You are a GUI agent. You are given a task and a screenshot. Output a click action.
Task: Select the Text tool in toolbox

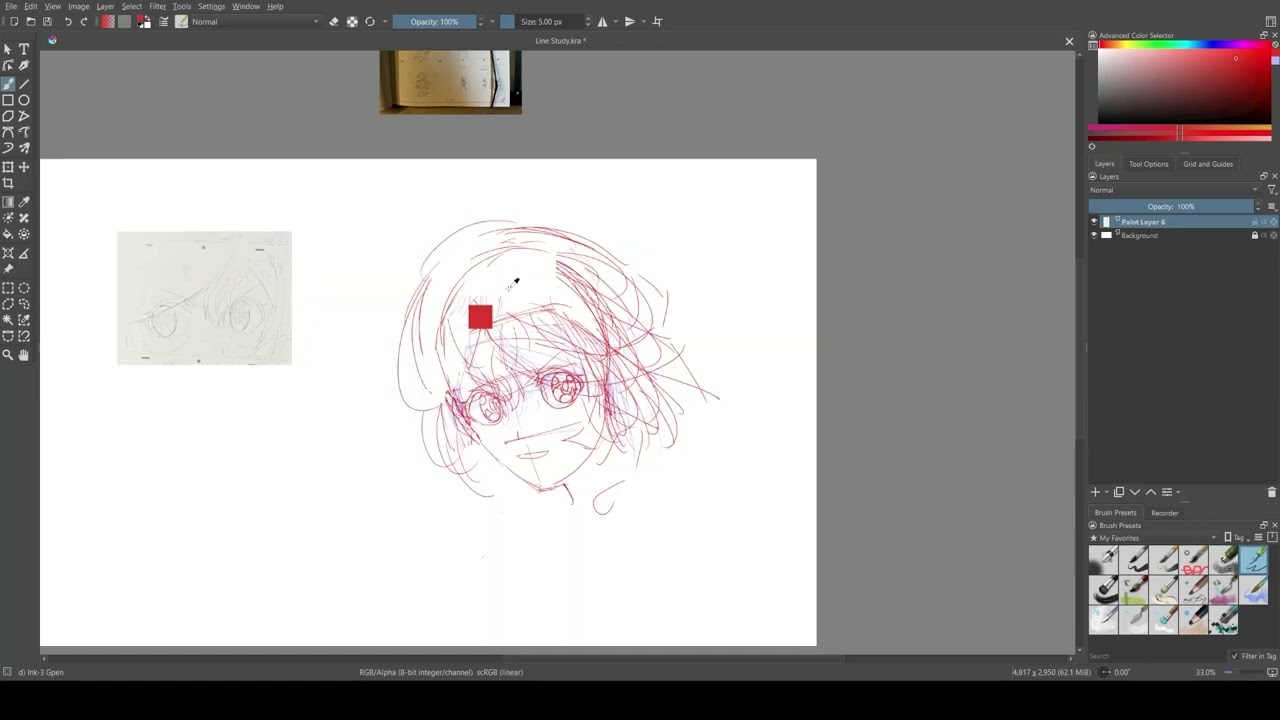[x=24, y=49]
